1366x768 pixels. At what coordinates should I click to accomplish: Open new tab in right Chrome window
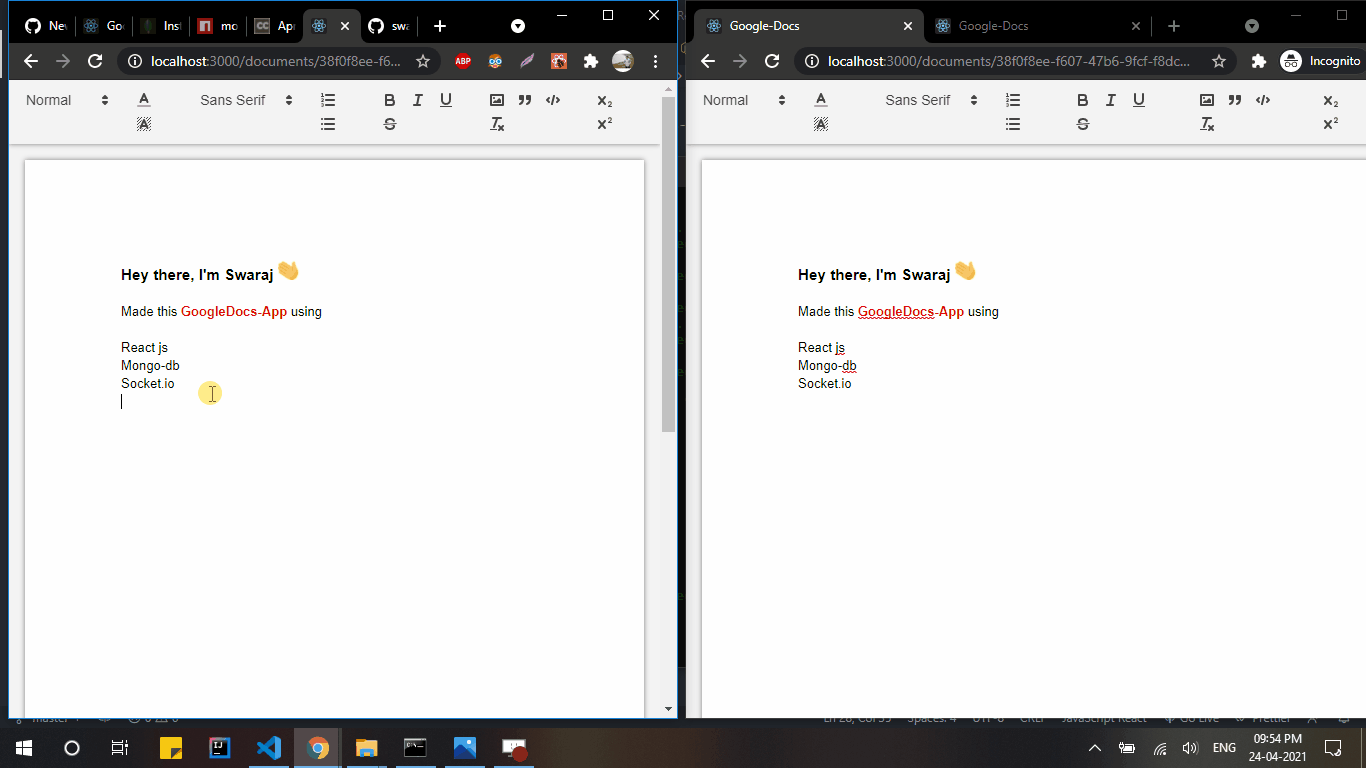1174,26
